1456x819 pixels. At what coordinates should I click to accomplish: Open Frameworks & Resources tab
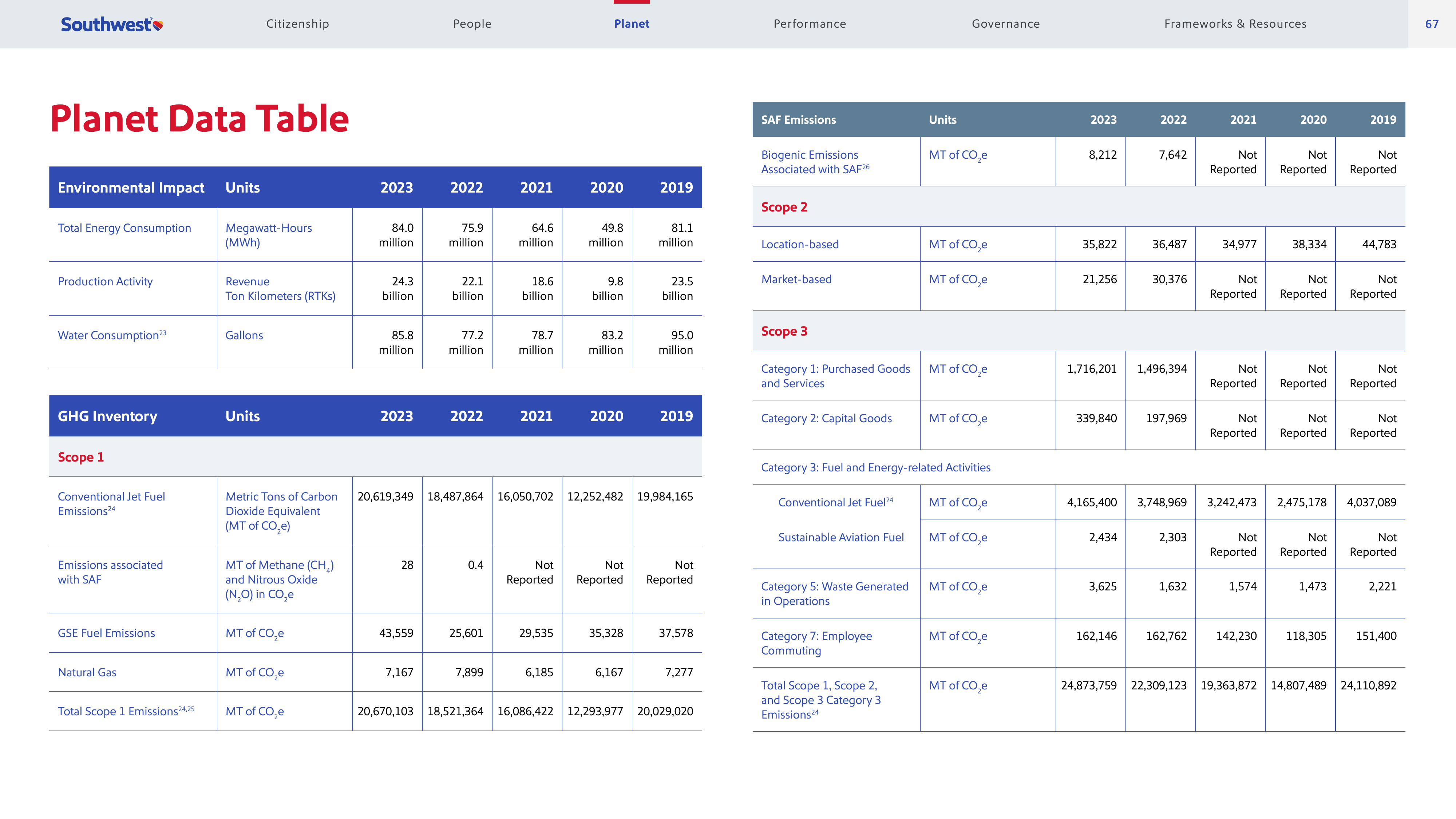[x=1235, y=24]
